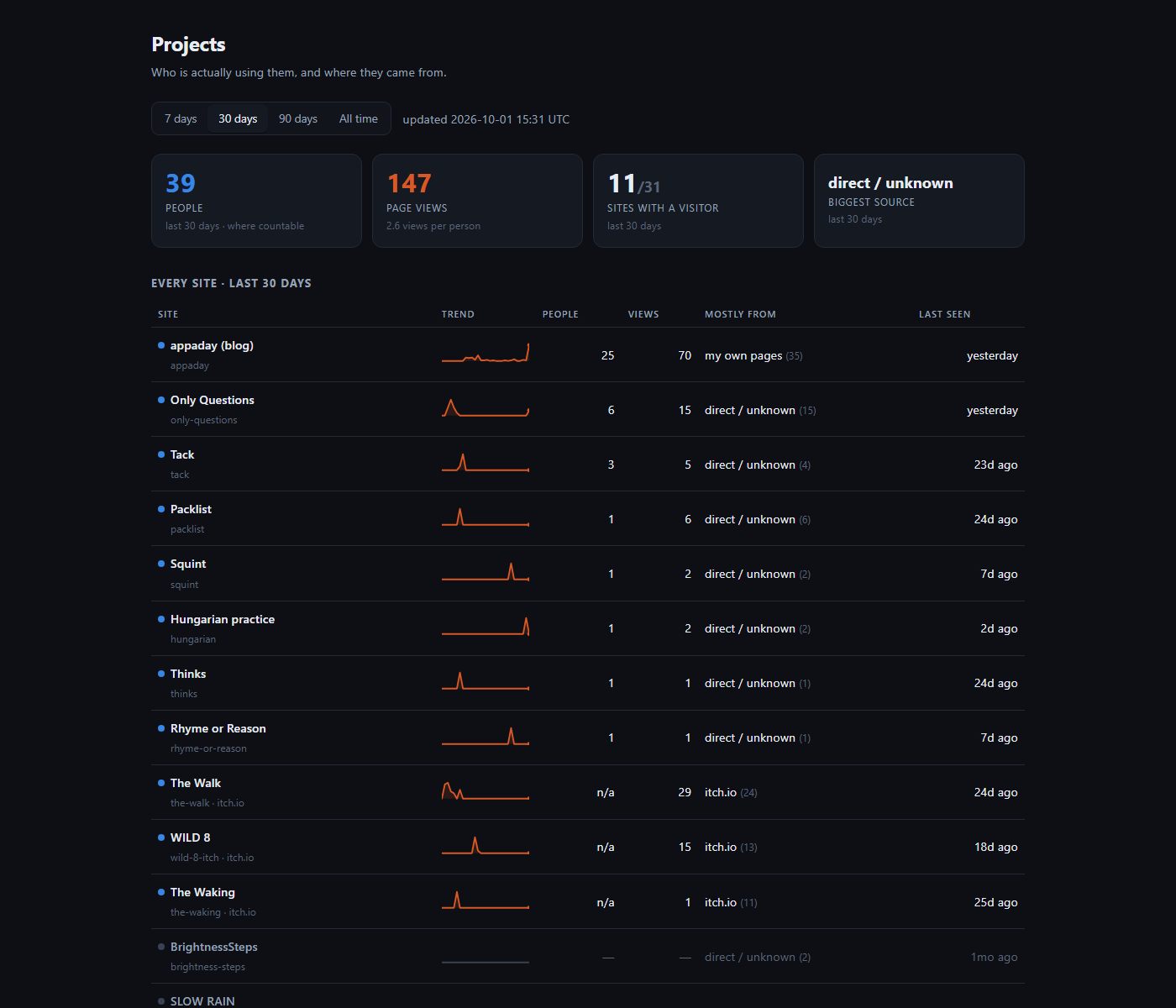Click 'itch.io (11)' source for The Waking
The width and height of the screenshot is (1176, 1008).
coord(731,902)
